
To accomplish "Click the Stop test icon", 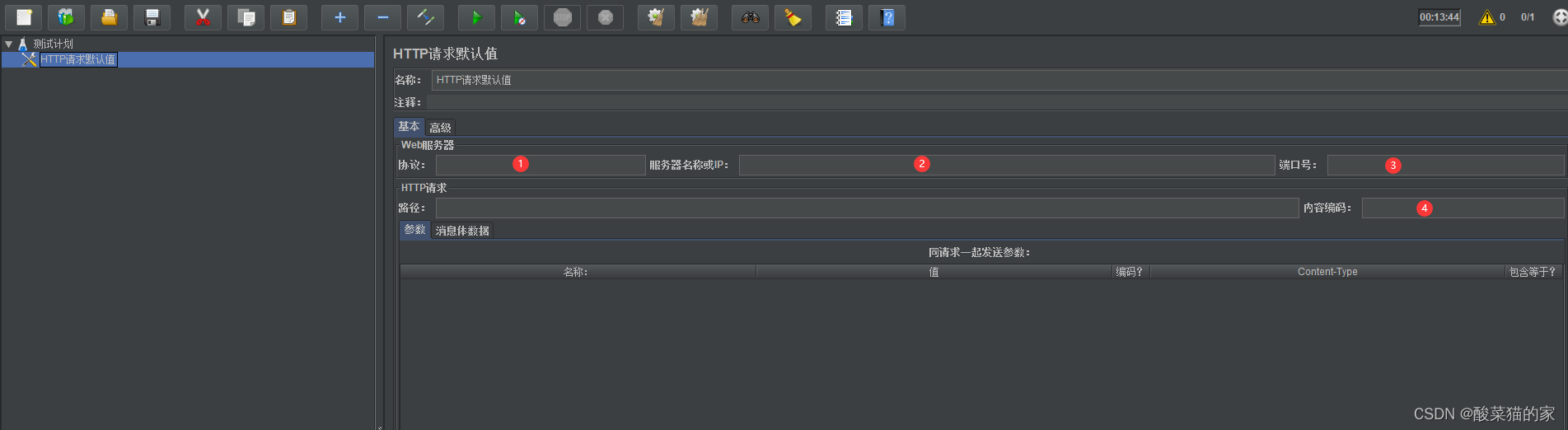I will [x=562, y=17].
